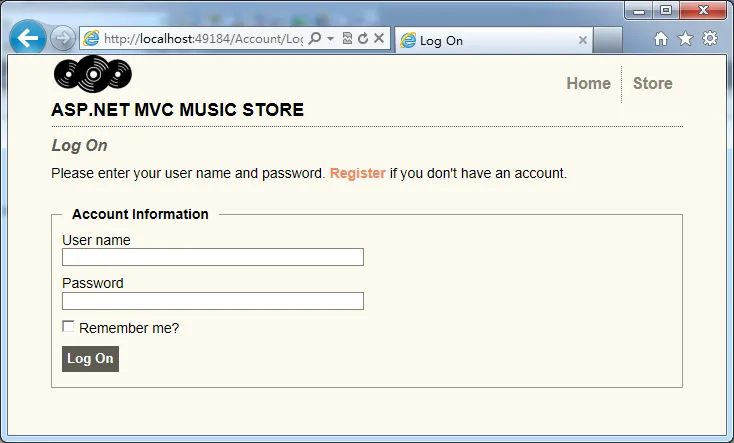Click the search magnifier in address bar
Image resolution: width=734 pixels, height=443 pixels.
[x=315, y=39]
